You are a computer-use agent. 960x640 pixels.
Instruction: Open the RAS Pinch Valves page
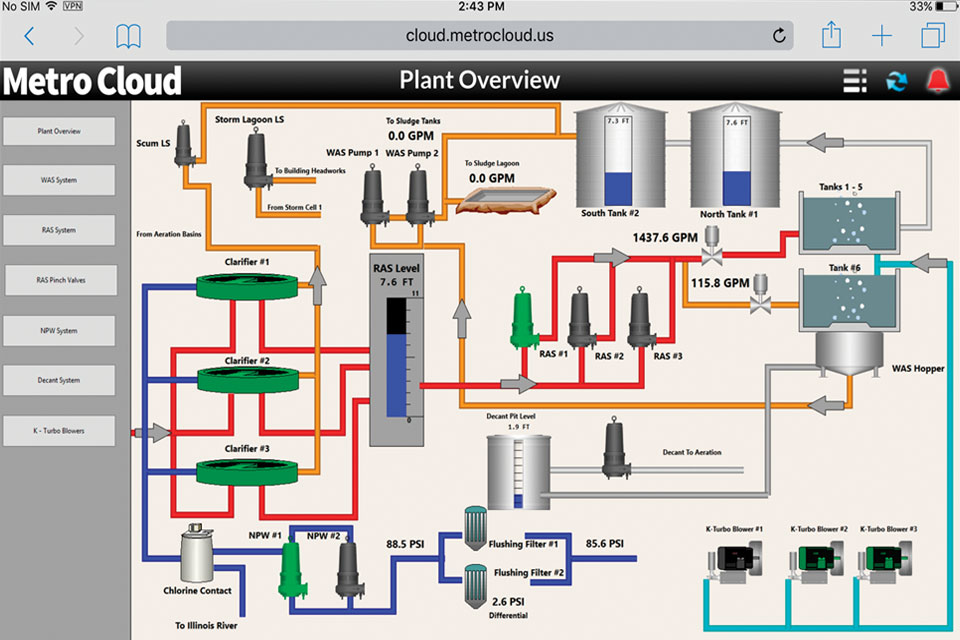[61, 281]
